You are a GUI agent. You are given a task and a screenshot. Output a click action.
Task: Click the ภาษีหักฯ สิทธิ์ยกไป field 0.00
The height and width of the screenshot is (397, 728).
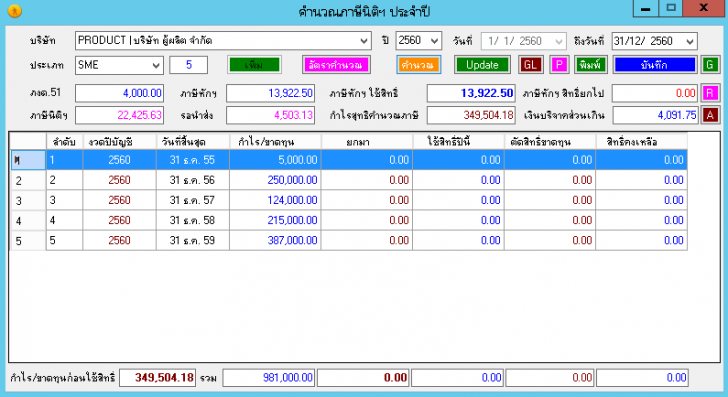pyautogui.click(x=655, y=93)
